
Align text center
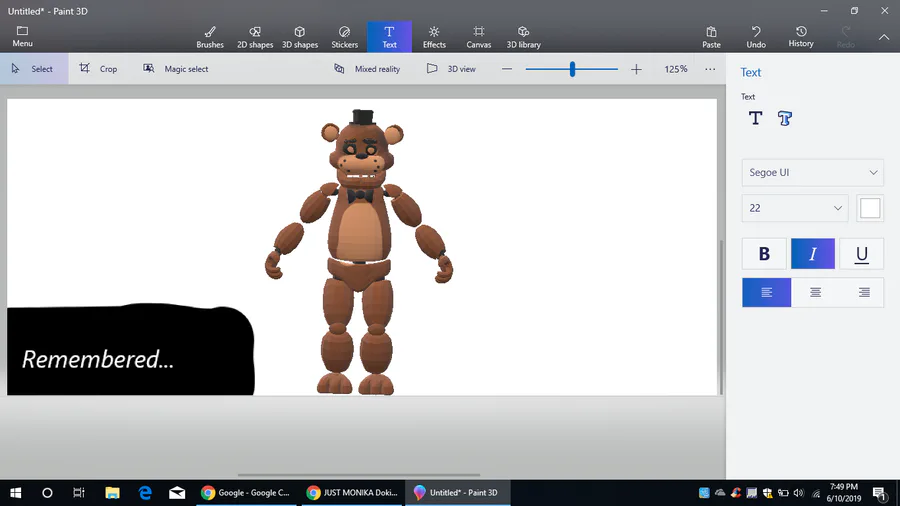[815, 293]
